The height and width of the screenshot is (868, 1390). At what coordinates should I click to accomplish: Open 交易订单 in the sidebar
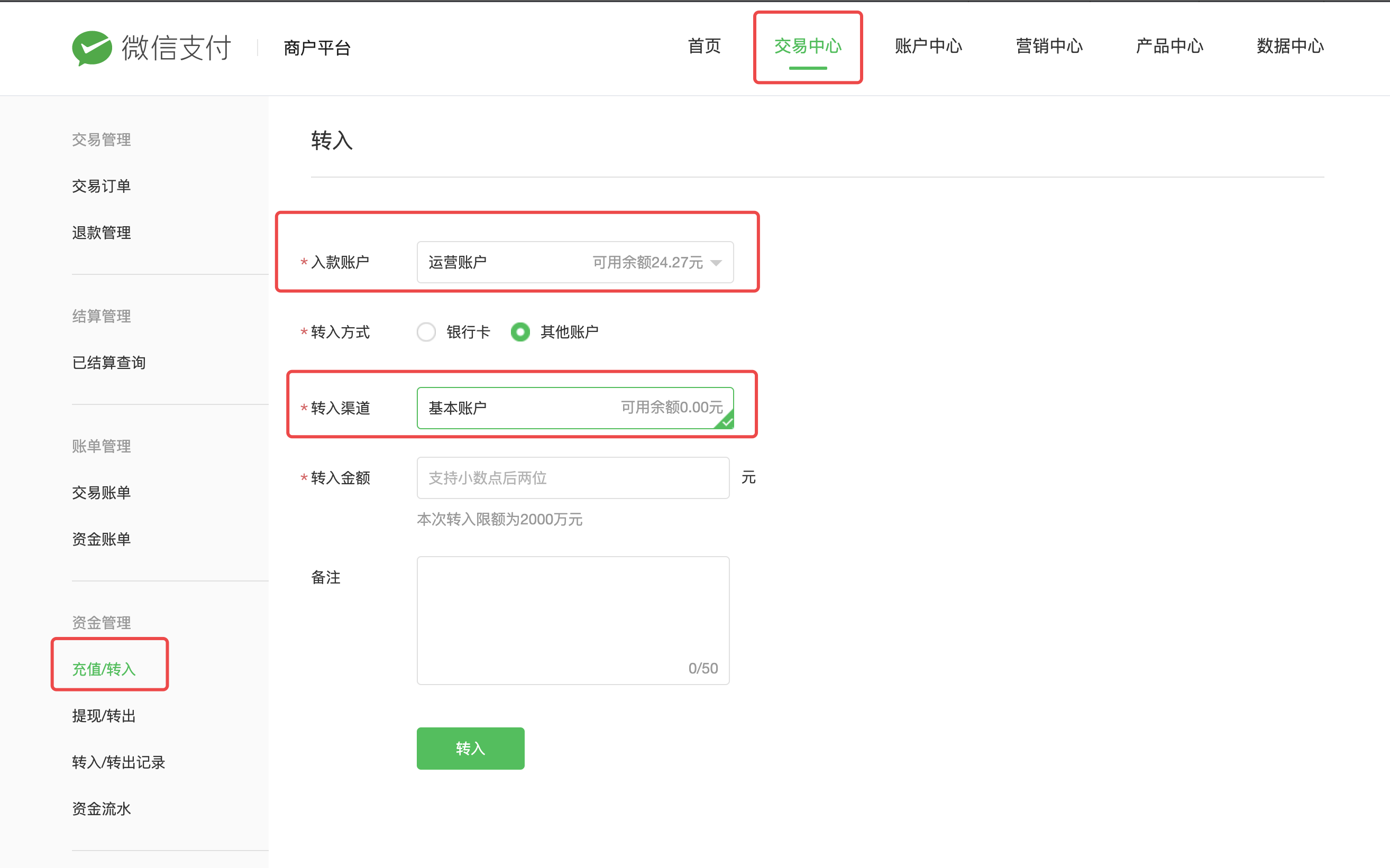pyautogui.click(x=101, y=186)
